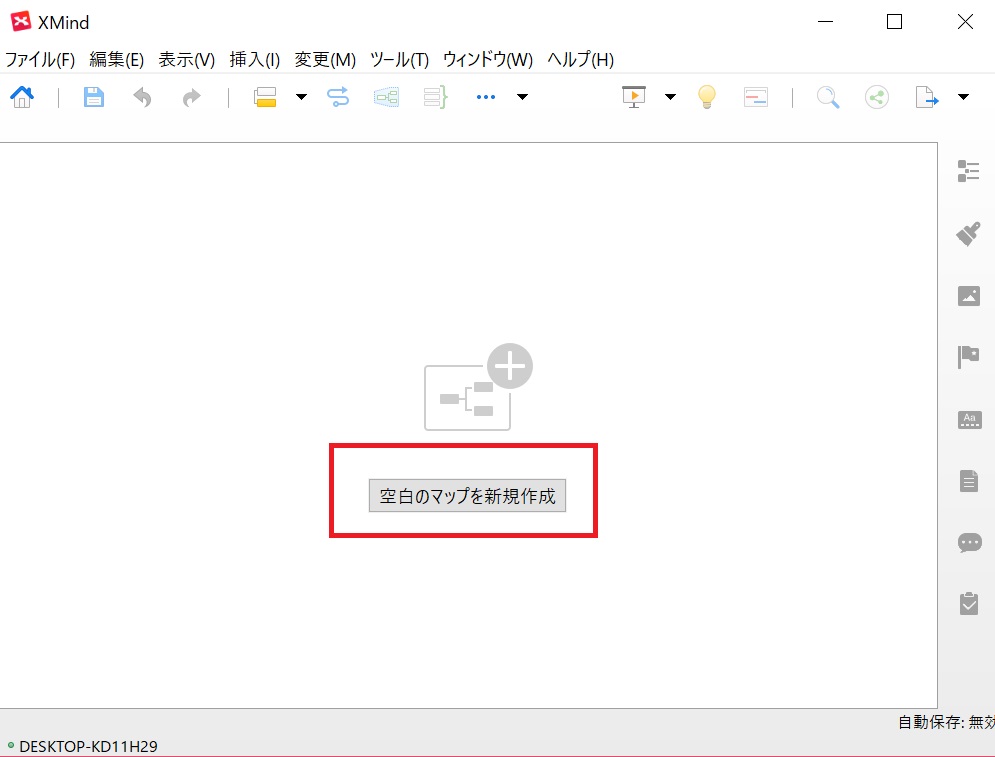Click the Search magnifier icon
This screenshot has height=757, width=995.
click(x=828, y=97)
